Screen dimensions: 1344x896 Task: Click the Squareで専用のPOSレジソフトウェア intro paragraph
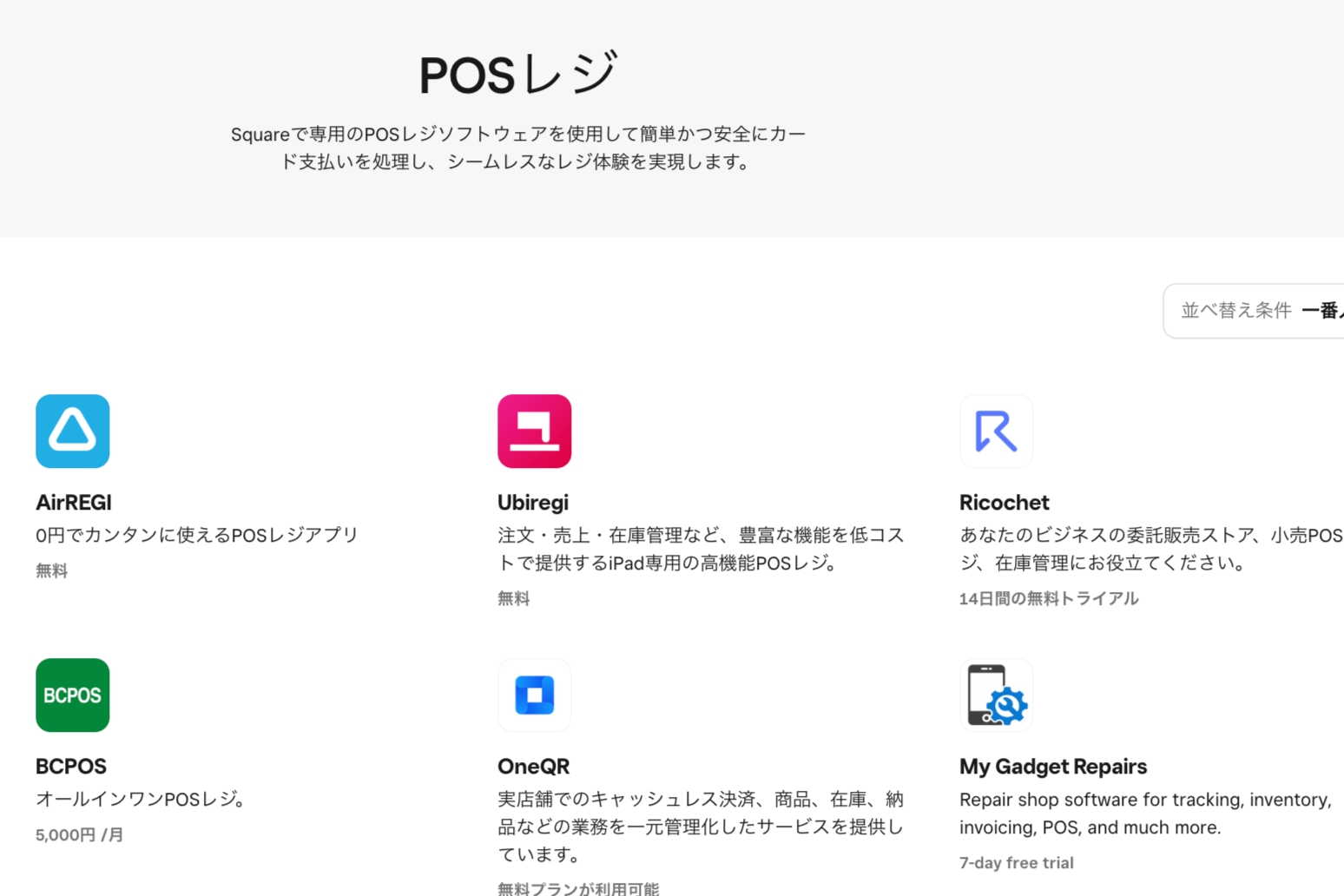pyautogui.click(x=518, y=148)
